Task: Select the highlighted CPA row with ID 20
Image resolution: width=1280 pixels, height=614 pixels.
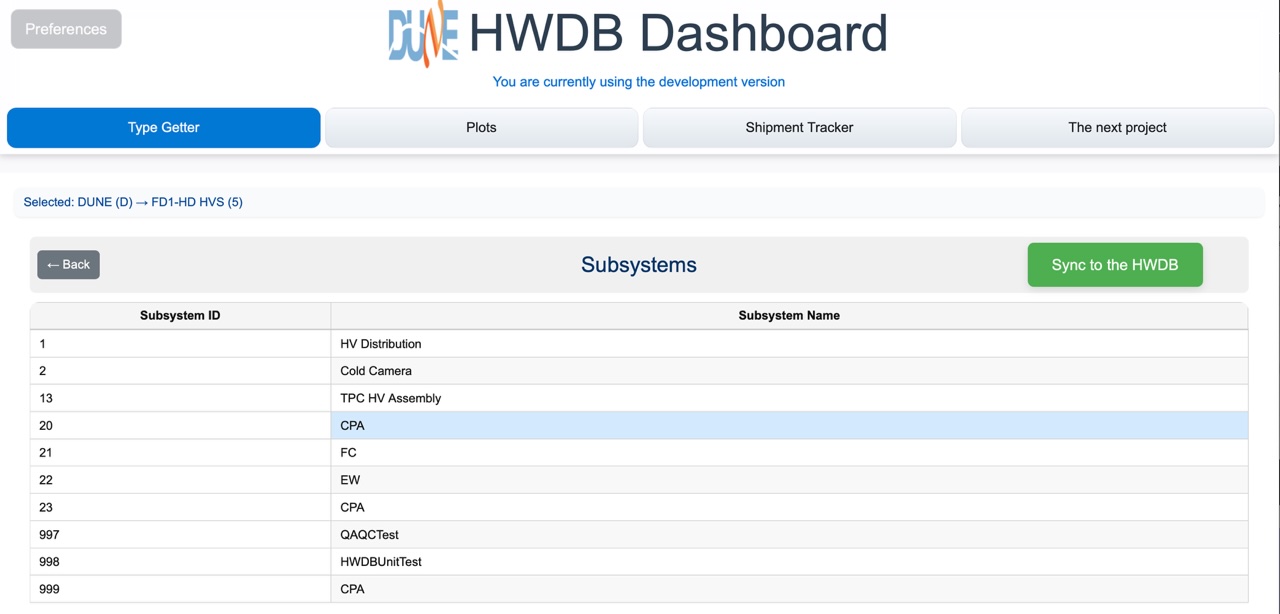Action: pos(353,426)
